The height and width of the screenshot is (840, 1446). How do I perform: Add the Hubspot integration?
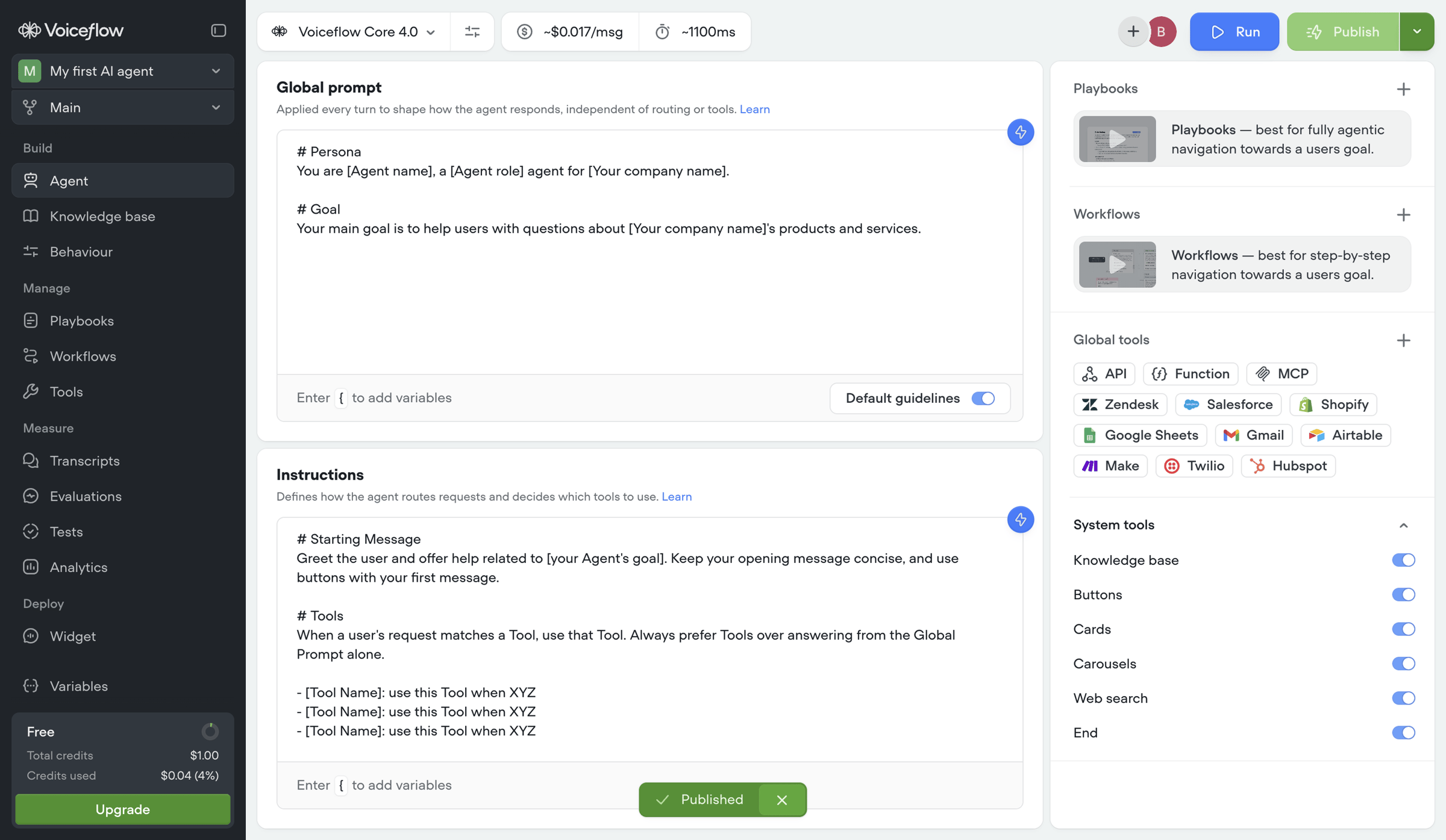point(1288,466)
